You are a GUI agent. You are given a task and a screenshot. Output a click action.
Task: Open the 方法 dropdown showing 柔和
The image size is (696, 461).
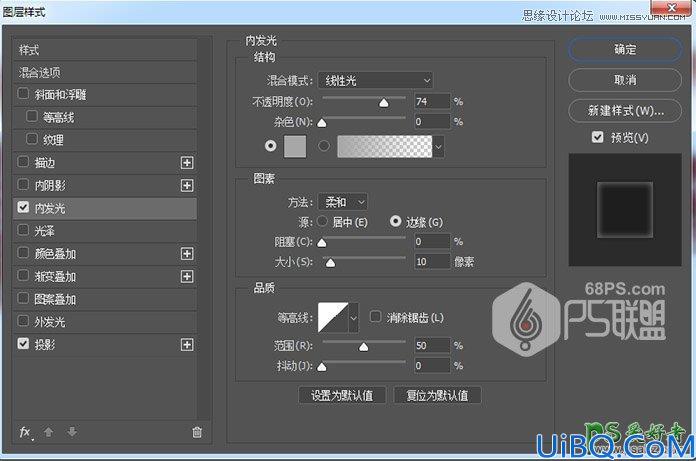[x=343, y=202]
